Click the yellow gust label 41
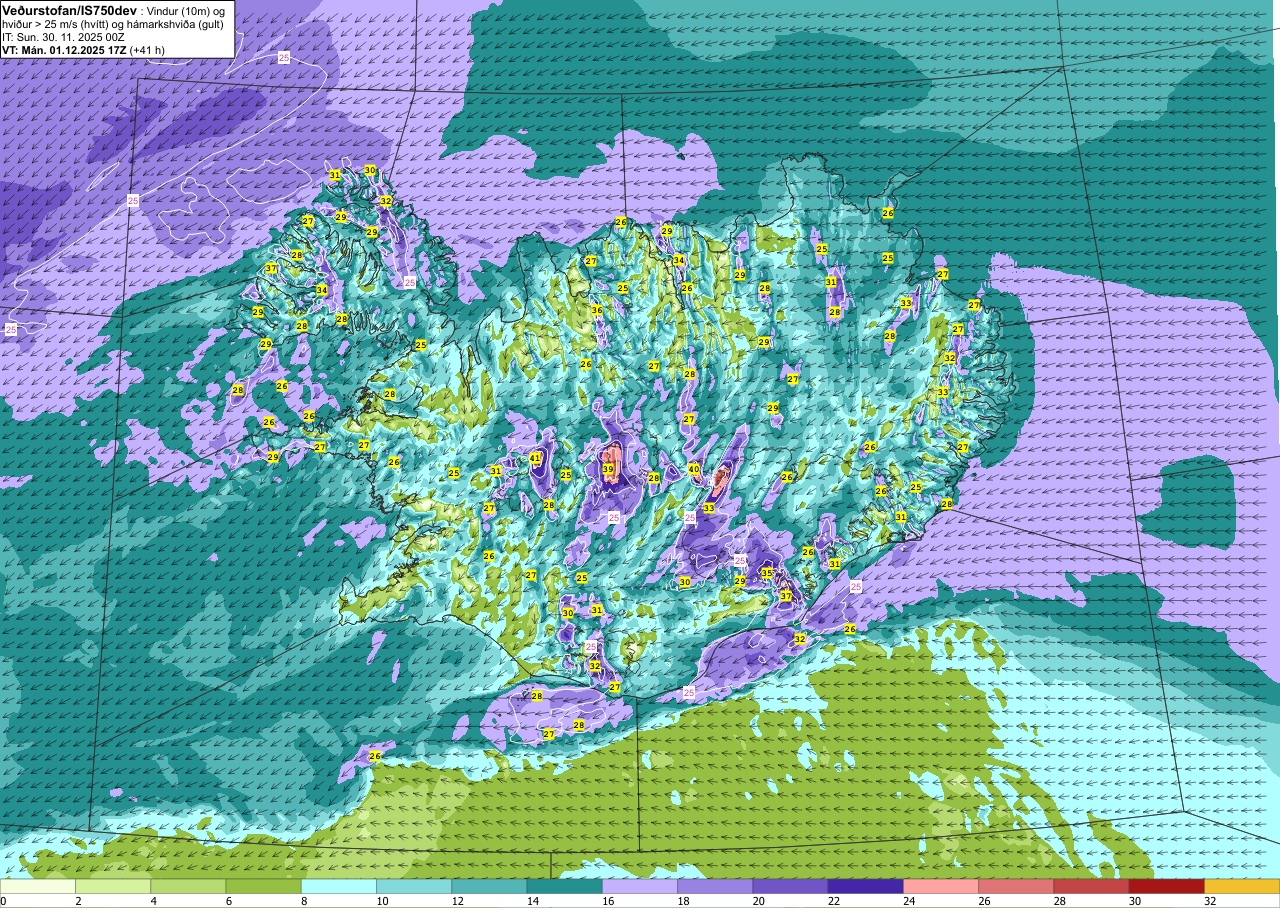1280x908 pixels. point(536,458)
